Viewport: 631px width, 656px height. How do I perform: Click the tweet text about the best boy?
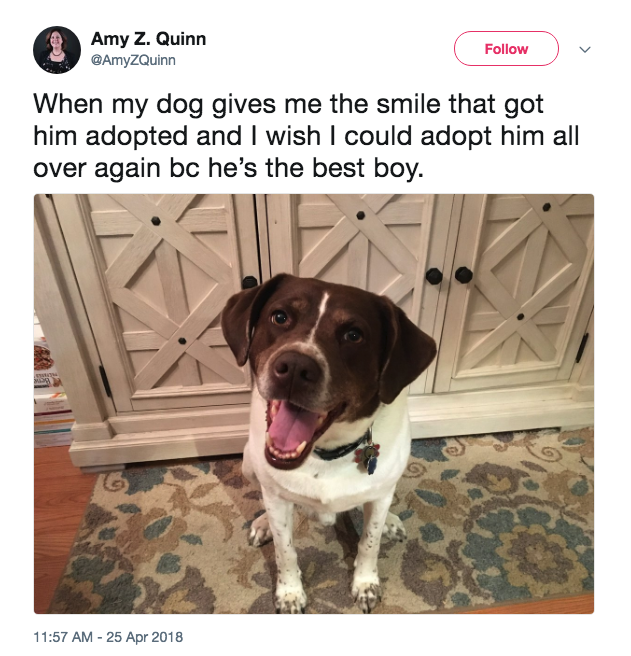tap(306, 136)
